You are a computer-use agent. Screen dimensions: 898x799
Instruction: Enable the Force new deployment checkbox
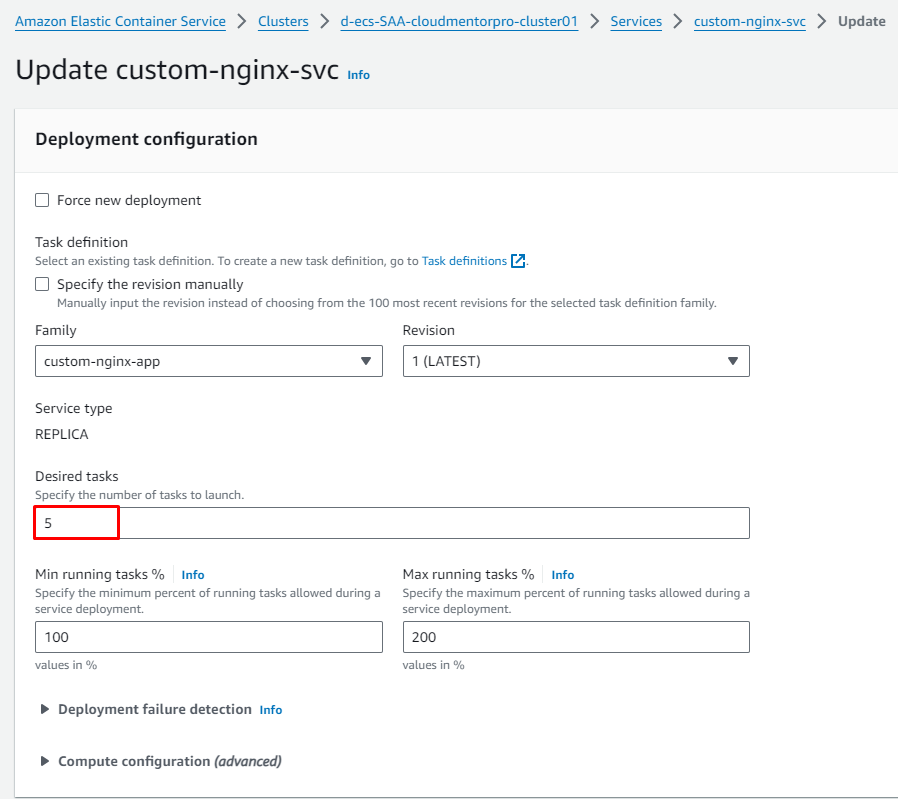point(42,200)
